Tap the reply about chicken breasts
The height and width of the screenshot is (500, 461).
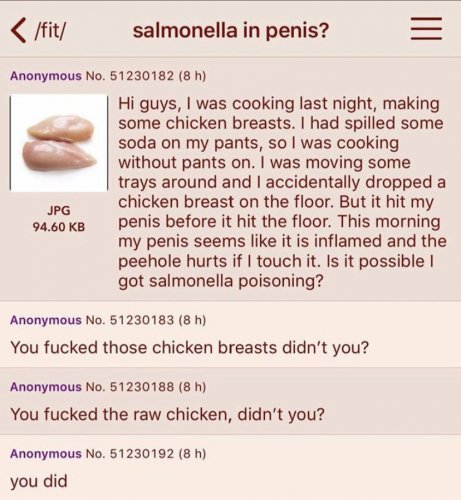[190, 348]
